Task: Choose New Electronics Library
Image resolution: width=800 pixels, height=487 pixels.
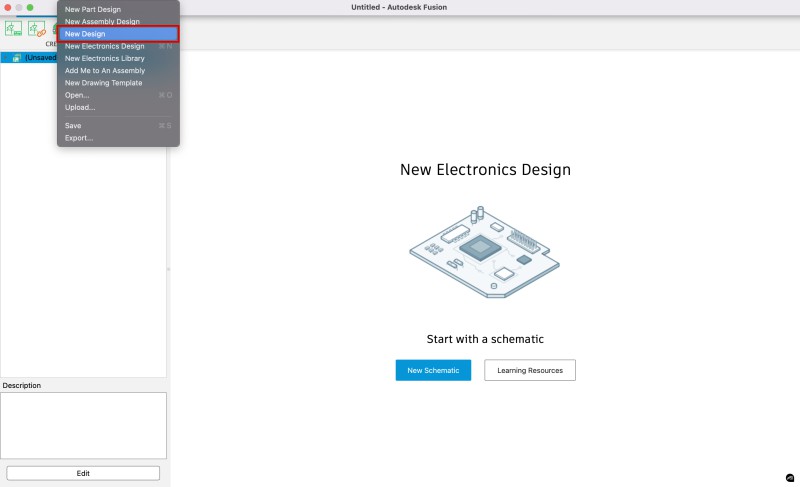Action: [118, 58]
